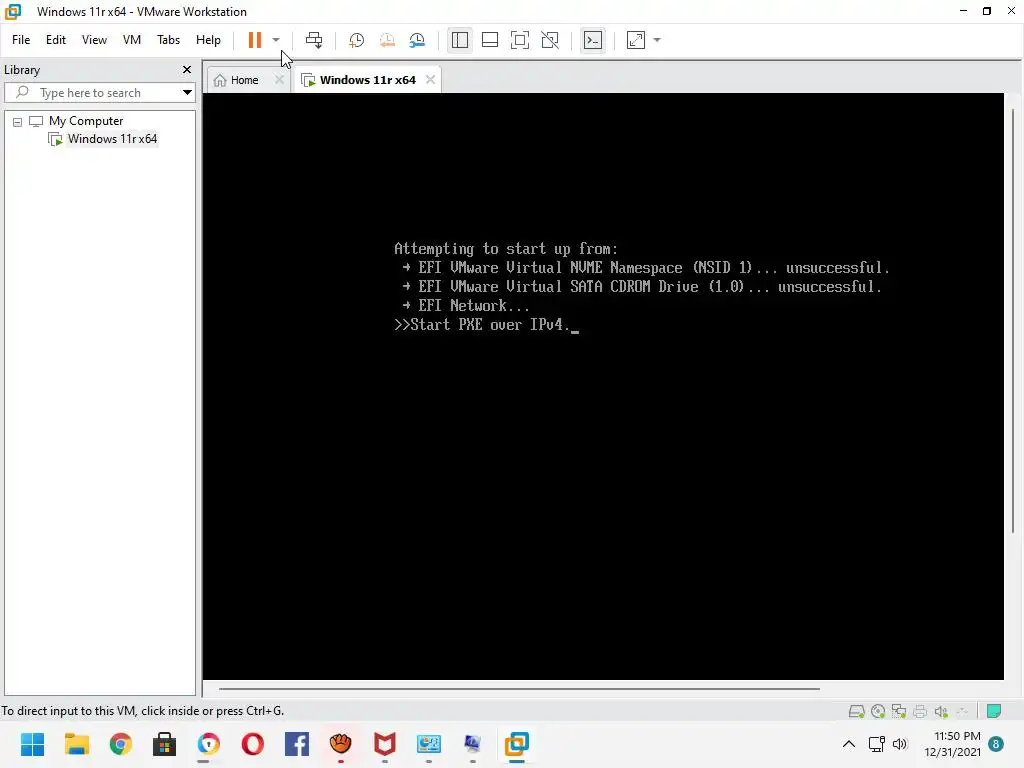Image resolution: width=1024 pixels, height=768 pixels.
Task: Open the stretch mode dropdown arrow
Action: point(657,40)
